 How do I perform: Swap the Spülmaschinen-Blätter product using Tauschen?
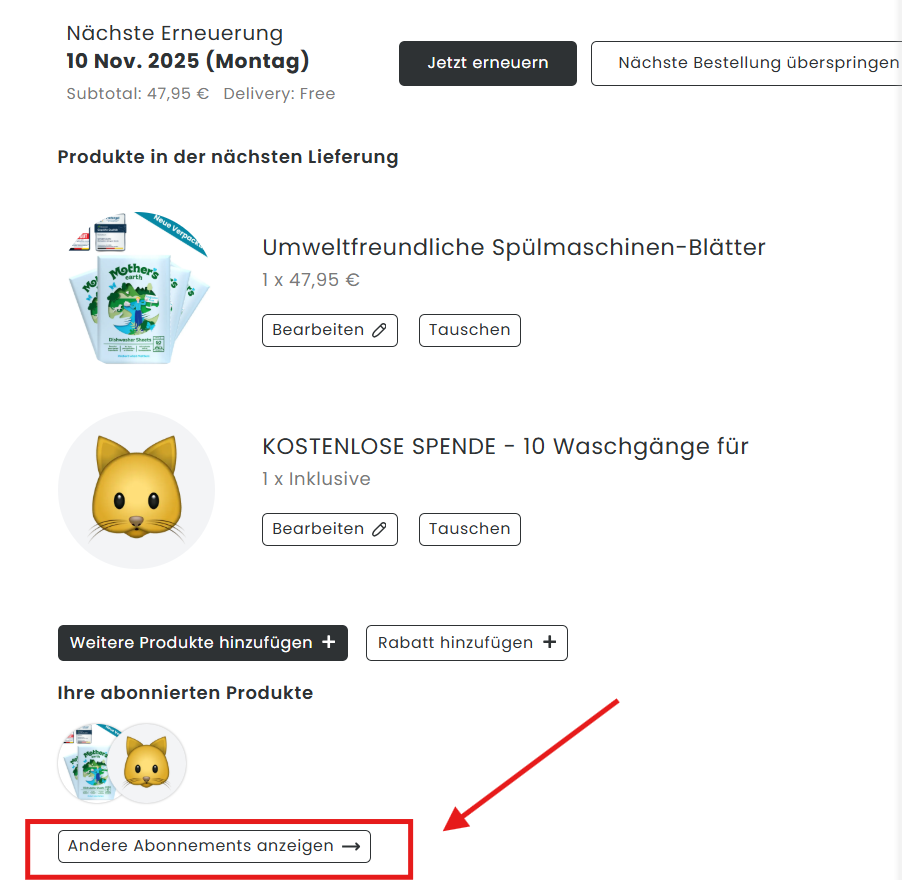(469, 330)
